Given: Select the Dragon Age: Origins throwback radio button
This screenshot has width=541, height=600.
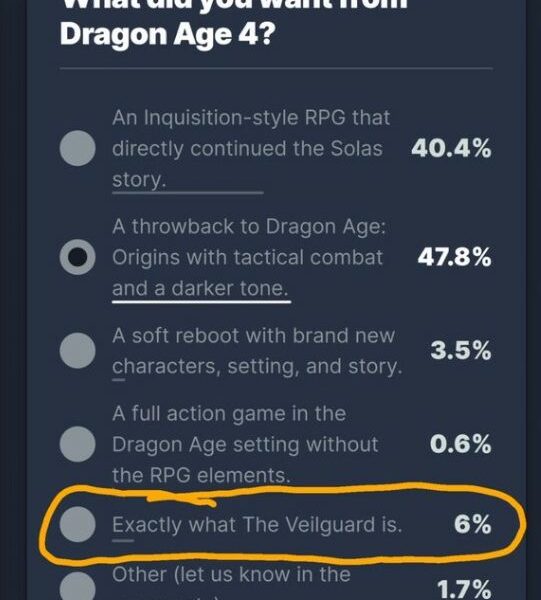Looking at the screenshot, I should pos(78,257).
